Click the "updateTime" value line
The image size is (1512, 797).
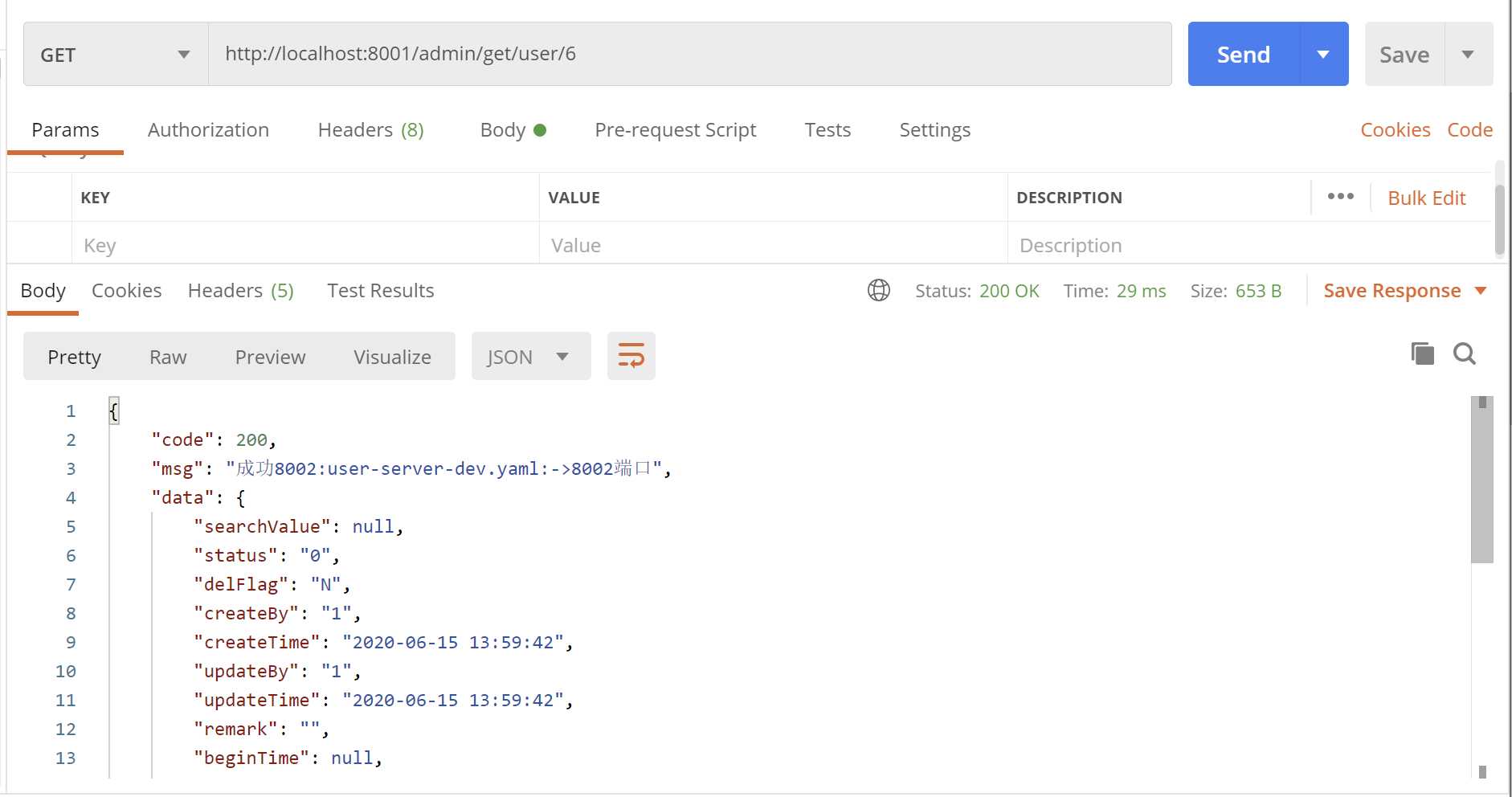[383, 701]
